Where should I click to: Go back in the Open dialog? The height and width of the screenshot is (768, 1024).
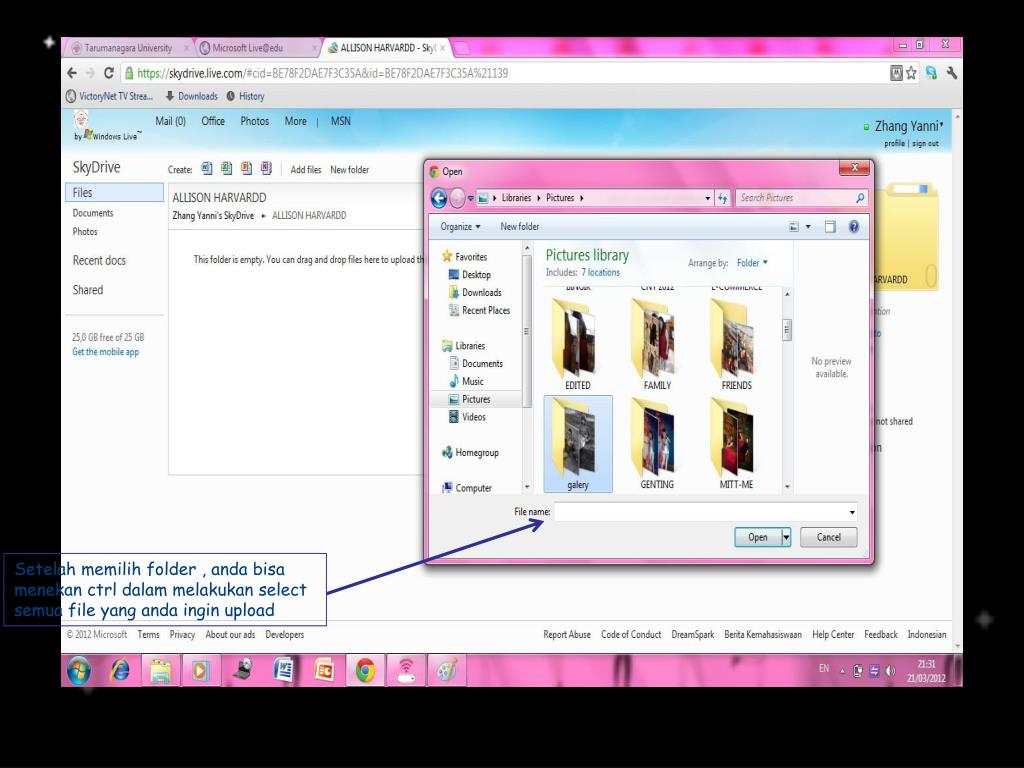[439, 198]
